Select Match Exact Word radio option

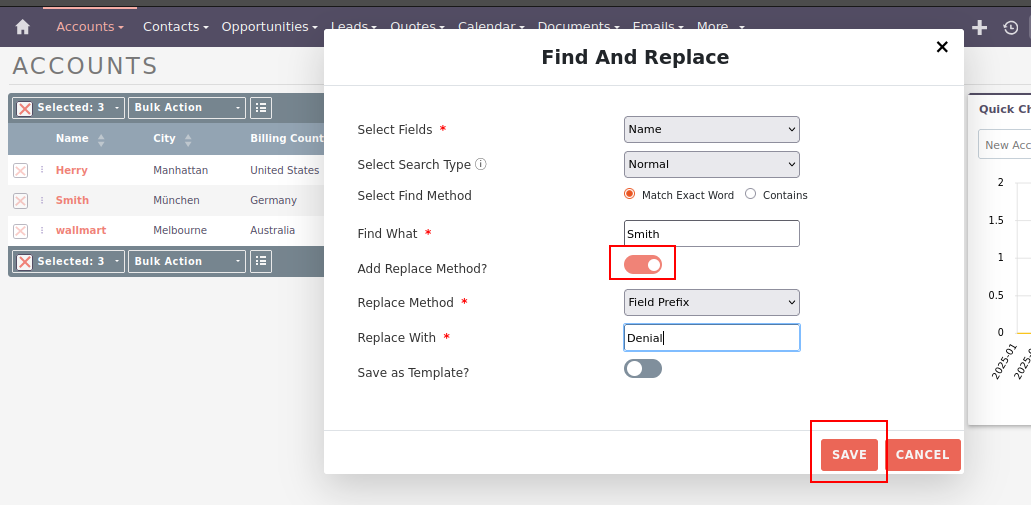click(x=630, y=194)
